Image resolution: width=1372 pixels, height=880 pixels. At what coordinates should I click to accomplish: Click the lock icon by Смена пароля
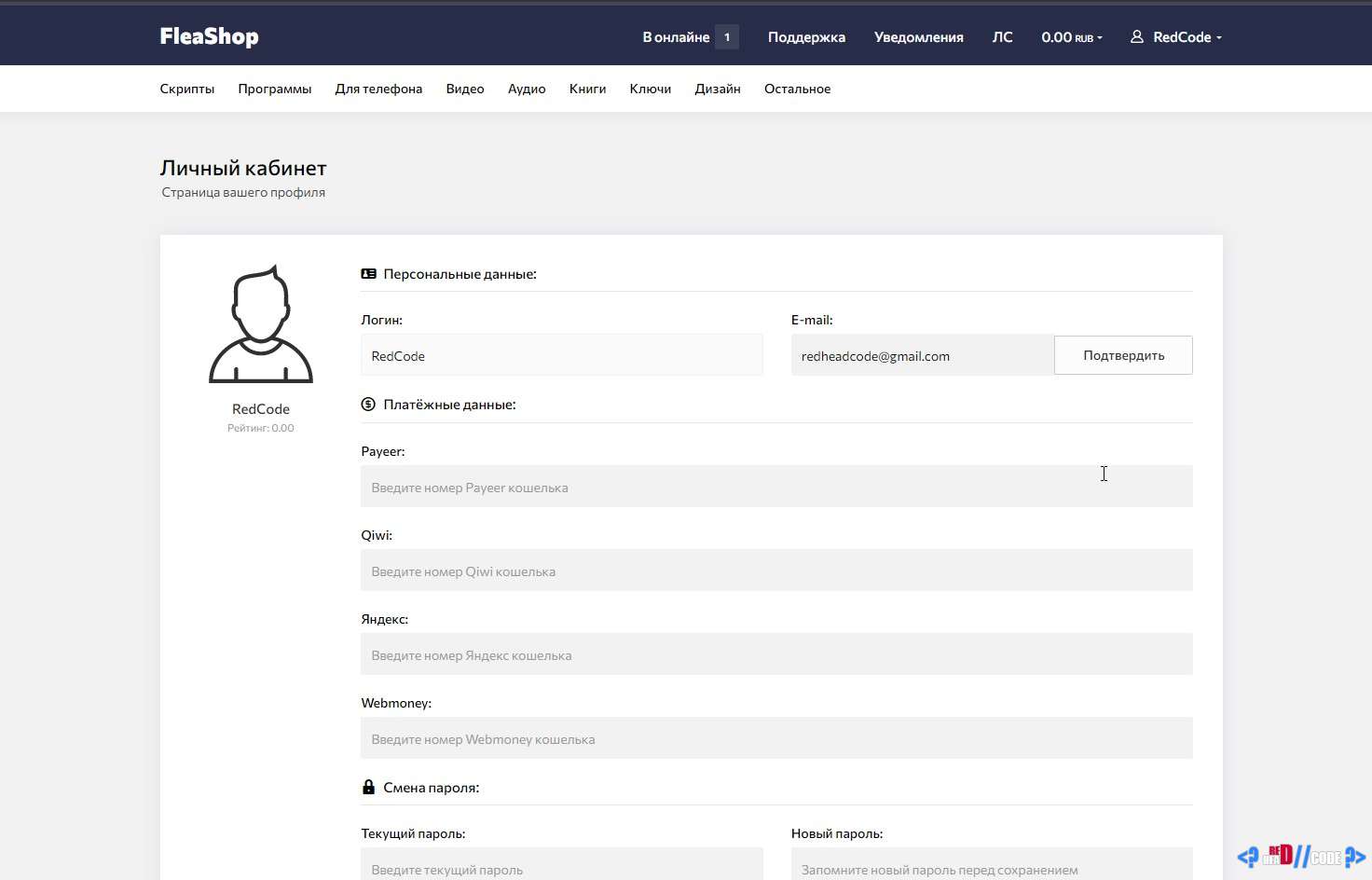point(368,787)
